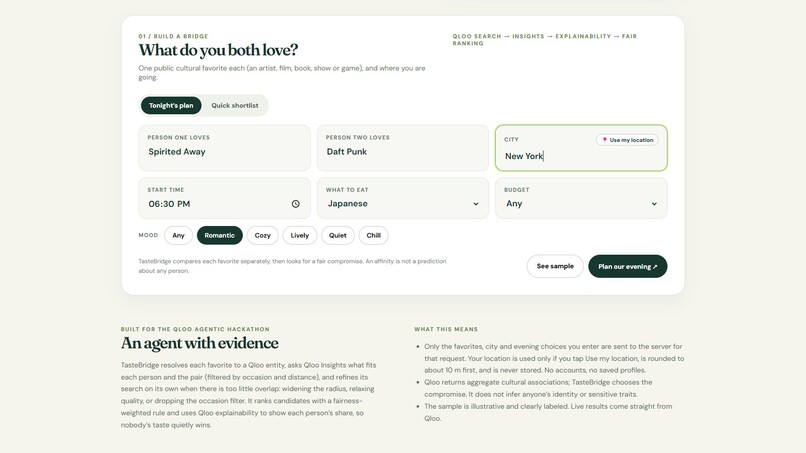Click the pin icon in Use my location
The image size is (806, 453).
click(604, 140)
